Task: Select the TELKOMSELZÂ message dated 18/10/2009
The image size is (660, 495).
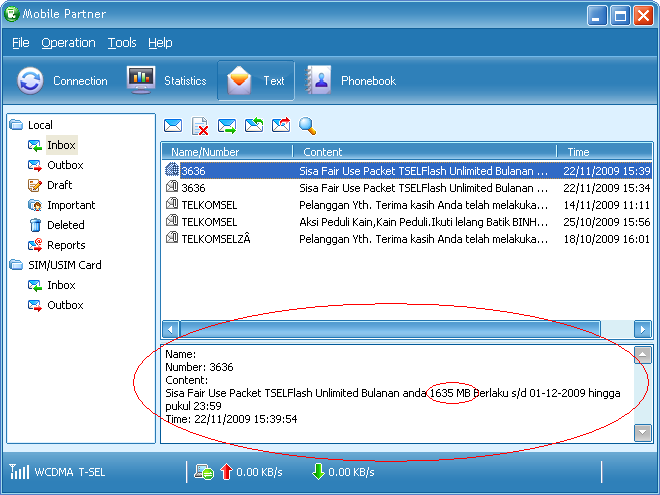Action: (x=407, y=239)
